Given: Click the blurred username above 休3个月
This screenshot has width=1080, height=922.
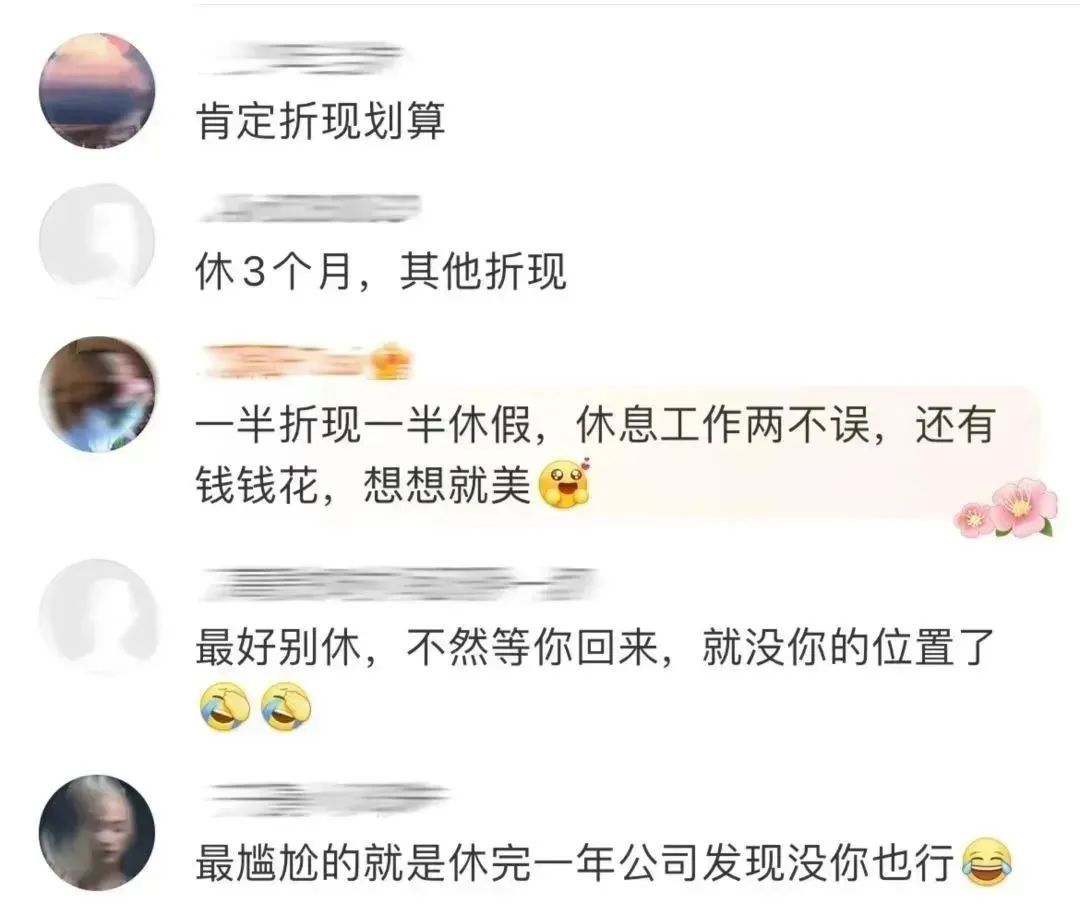Looking at the screenshot, I should (310, 208).
